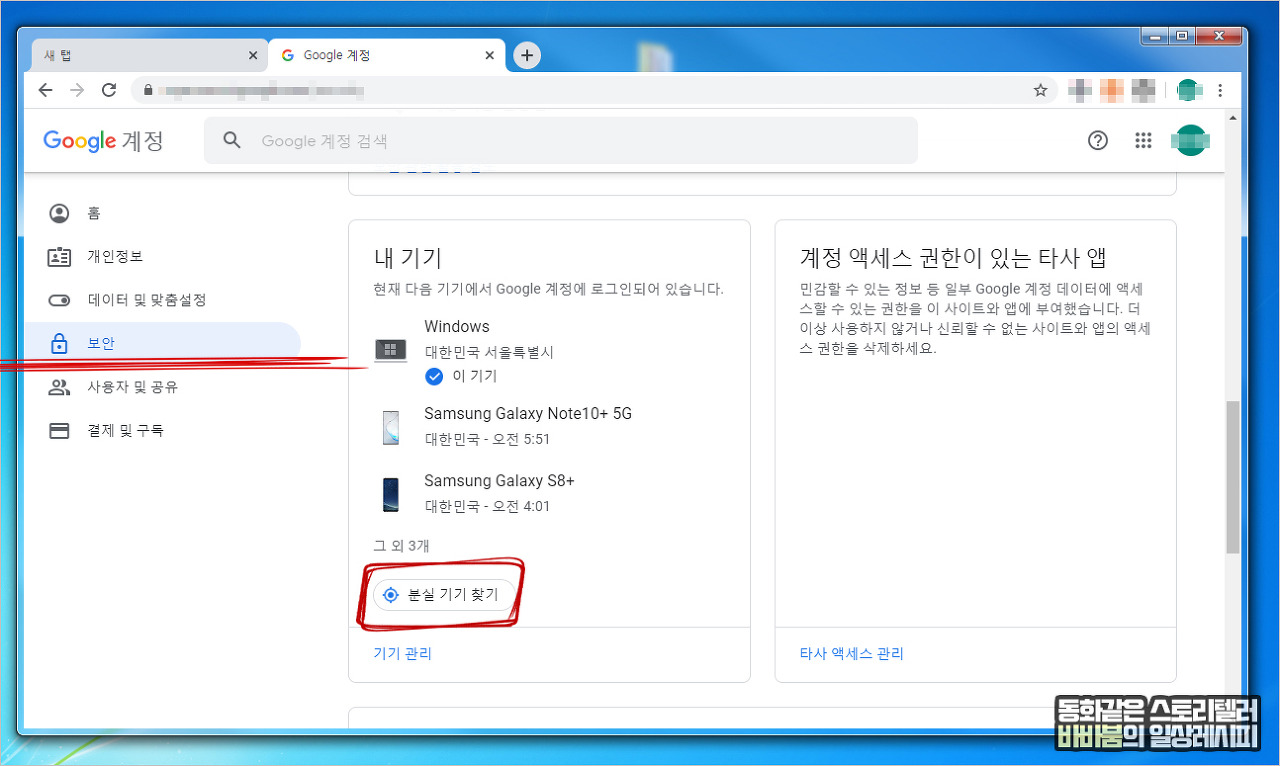Click the Windows laptop device icon

coord(390,350)
